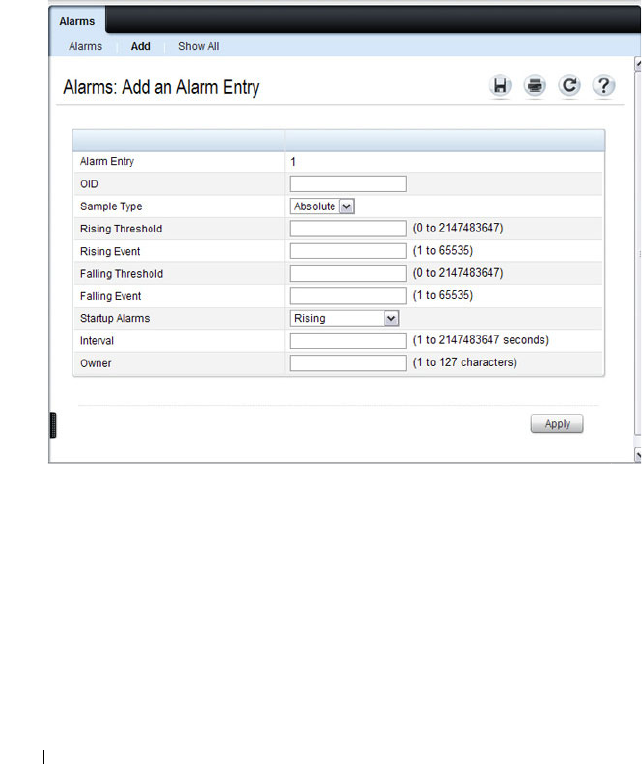Click the 'Alarm Entry' row label
This screenshot has height=764, width=642.
(x=107, y=161)
